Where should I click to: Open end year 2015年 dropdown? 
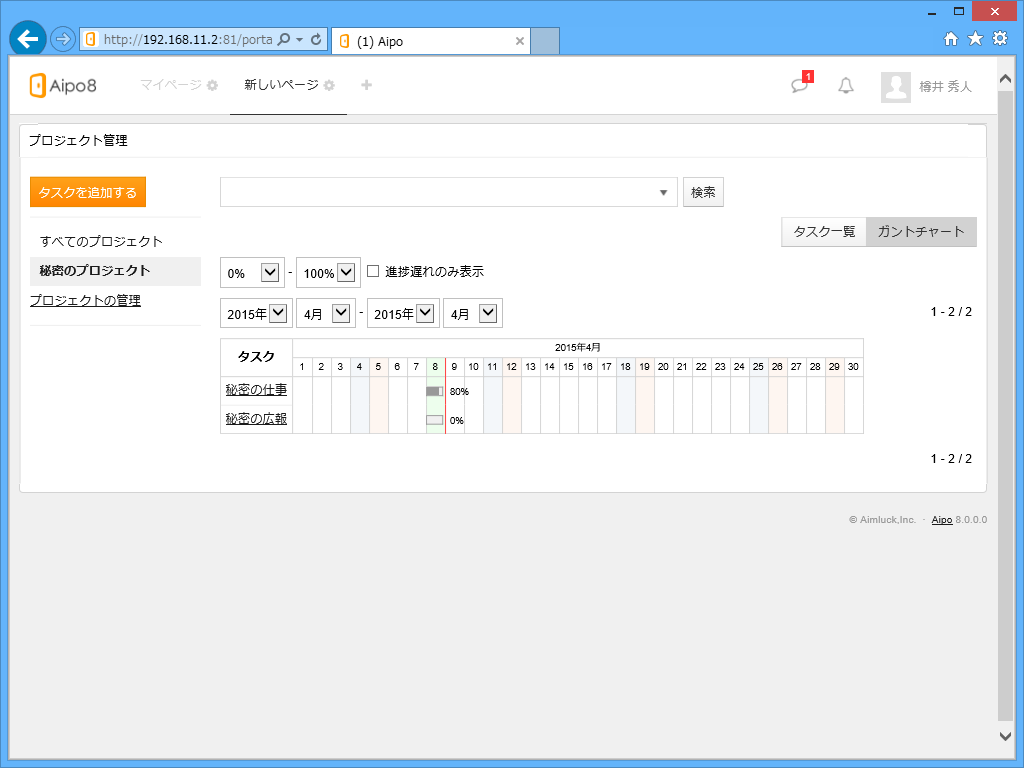(403, 313)
